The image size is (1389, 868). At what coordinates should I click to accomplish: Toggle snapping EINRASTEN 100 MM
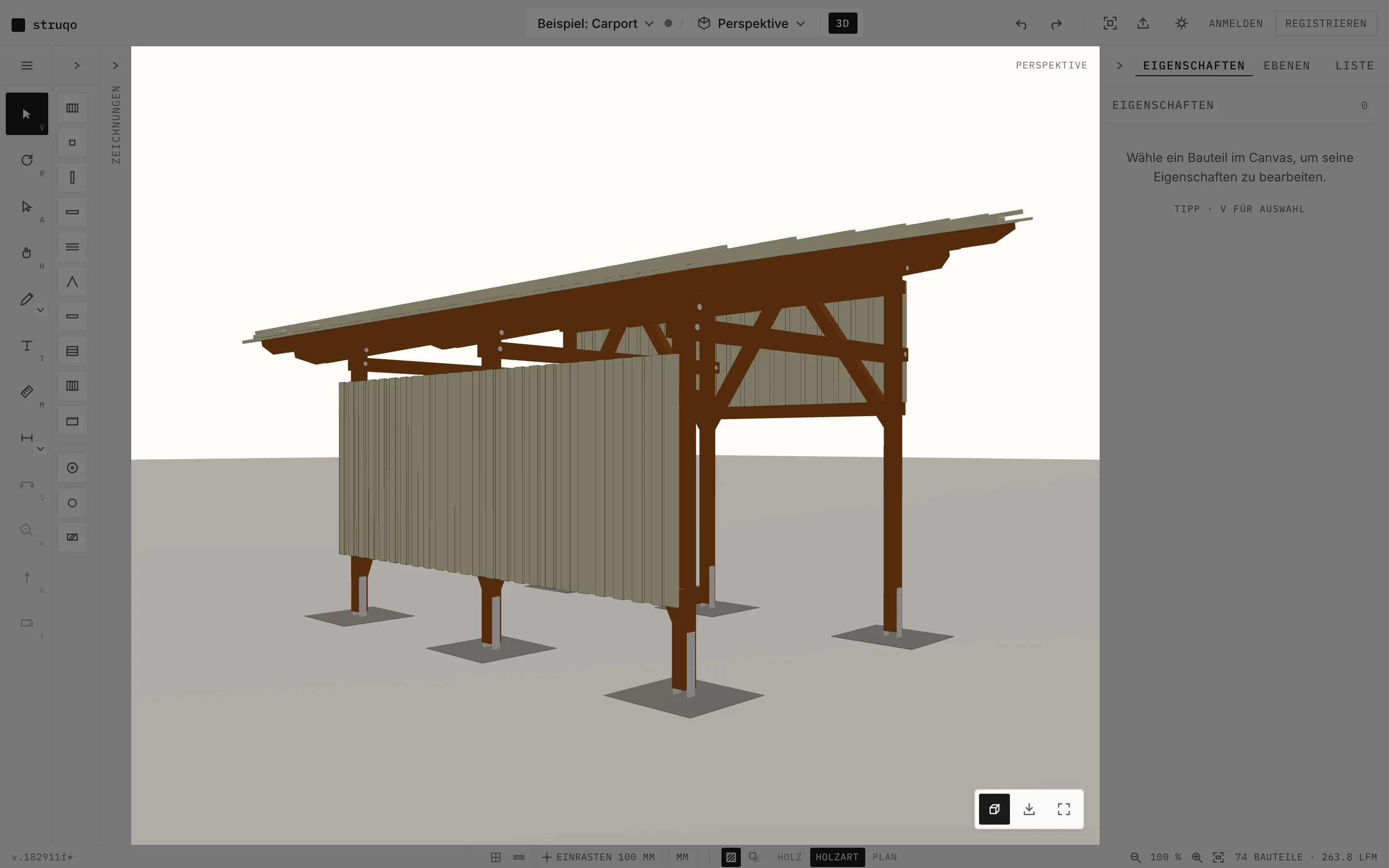pyautogui.click(x=598, y=857)
